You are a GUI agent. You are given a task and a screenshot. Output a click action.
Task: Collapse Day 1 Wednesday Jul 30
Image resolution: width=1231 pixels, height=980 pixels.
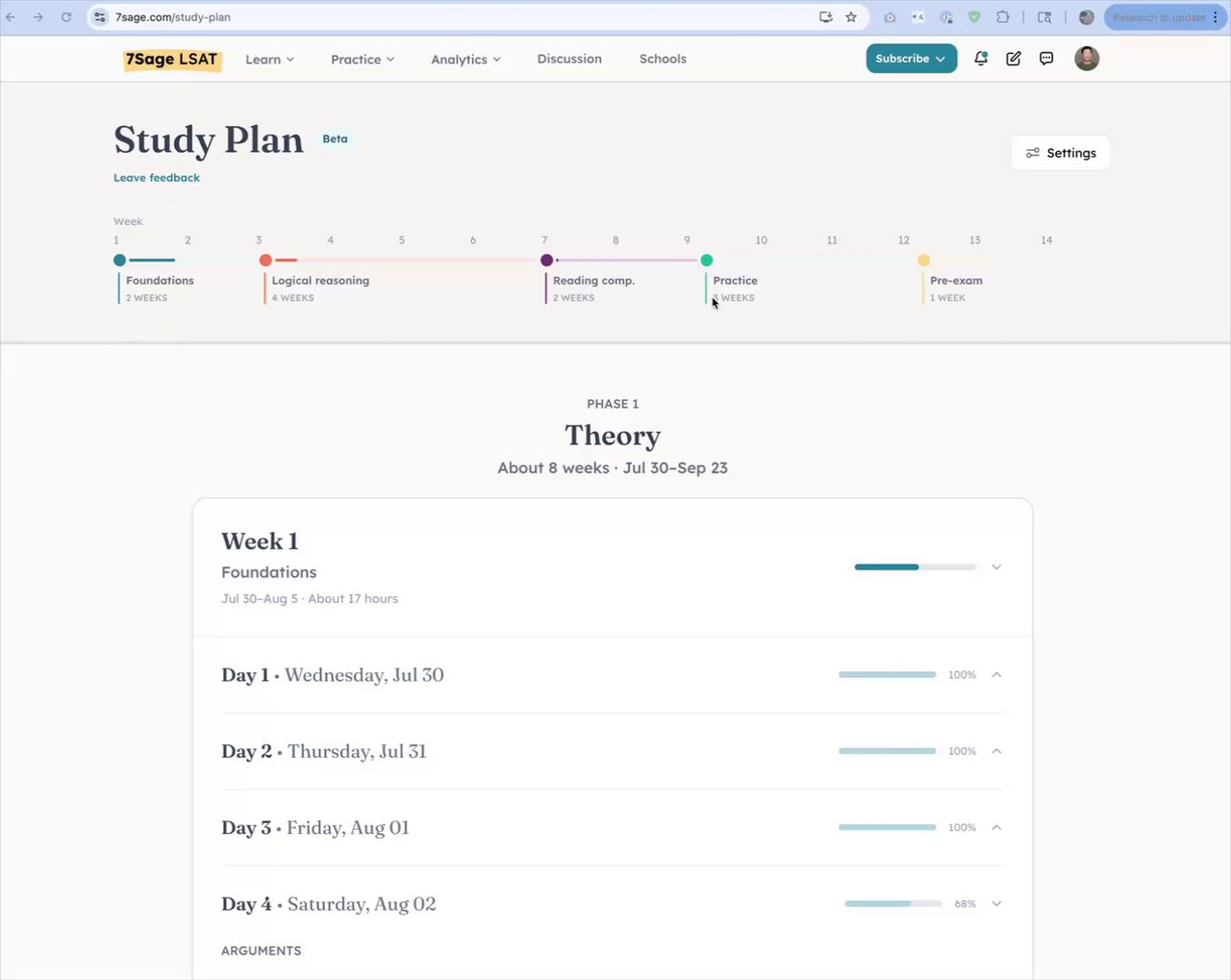pyautogui.click(x=996, y=675)
